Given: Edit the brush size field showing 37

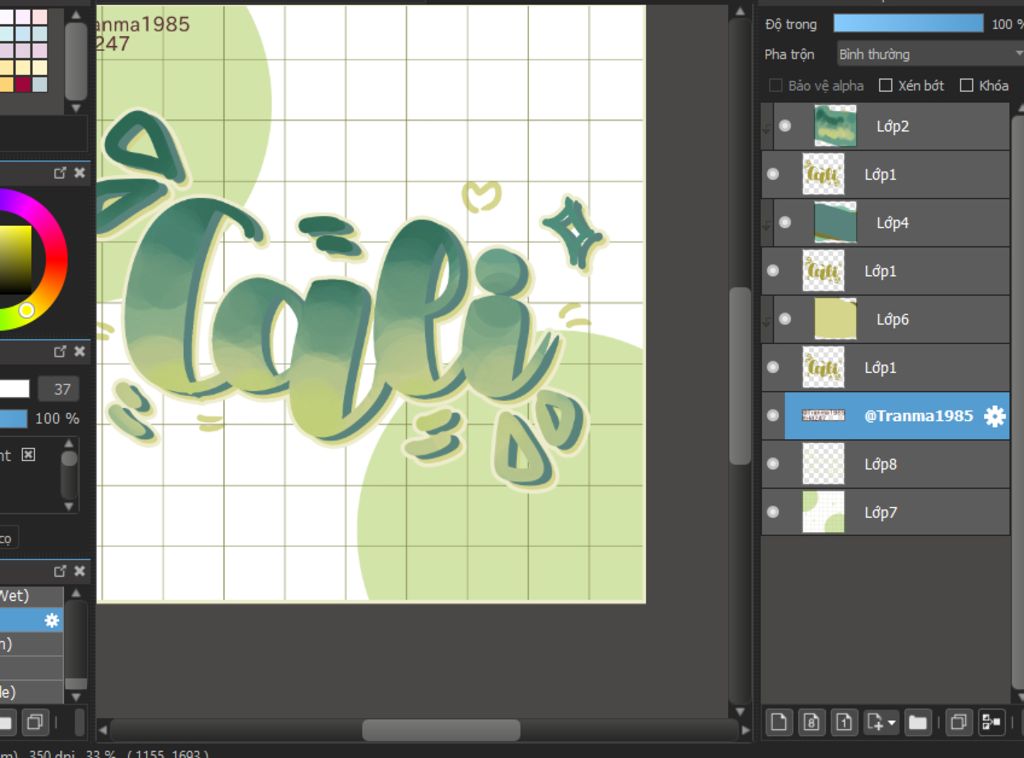Looking at the screenshot, I should (x=59, y=389).
